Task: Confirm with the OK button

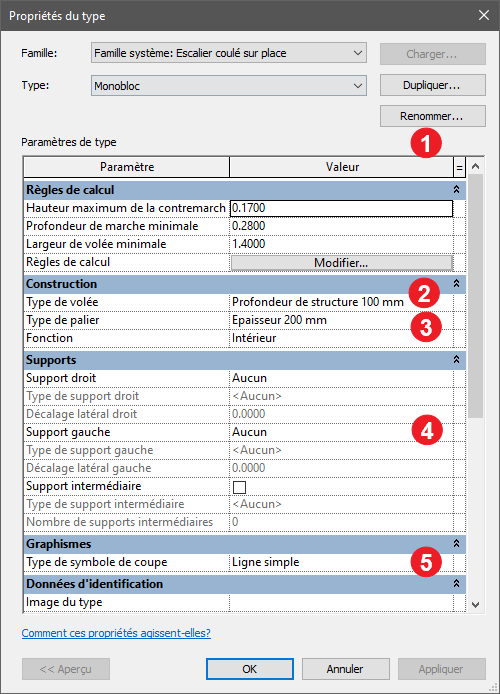Action: point(250,669)
